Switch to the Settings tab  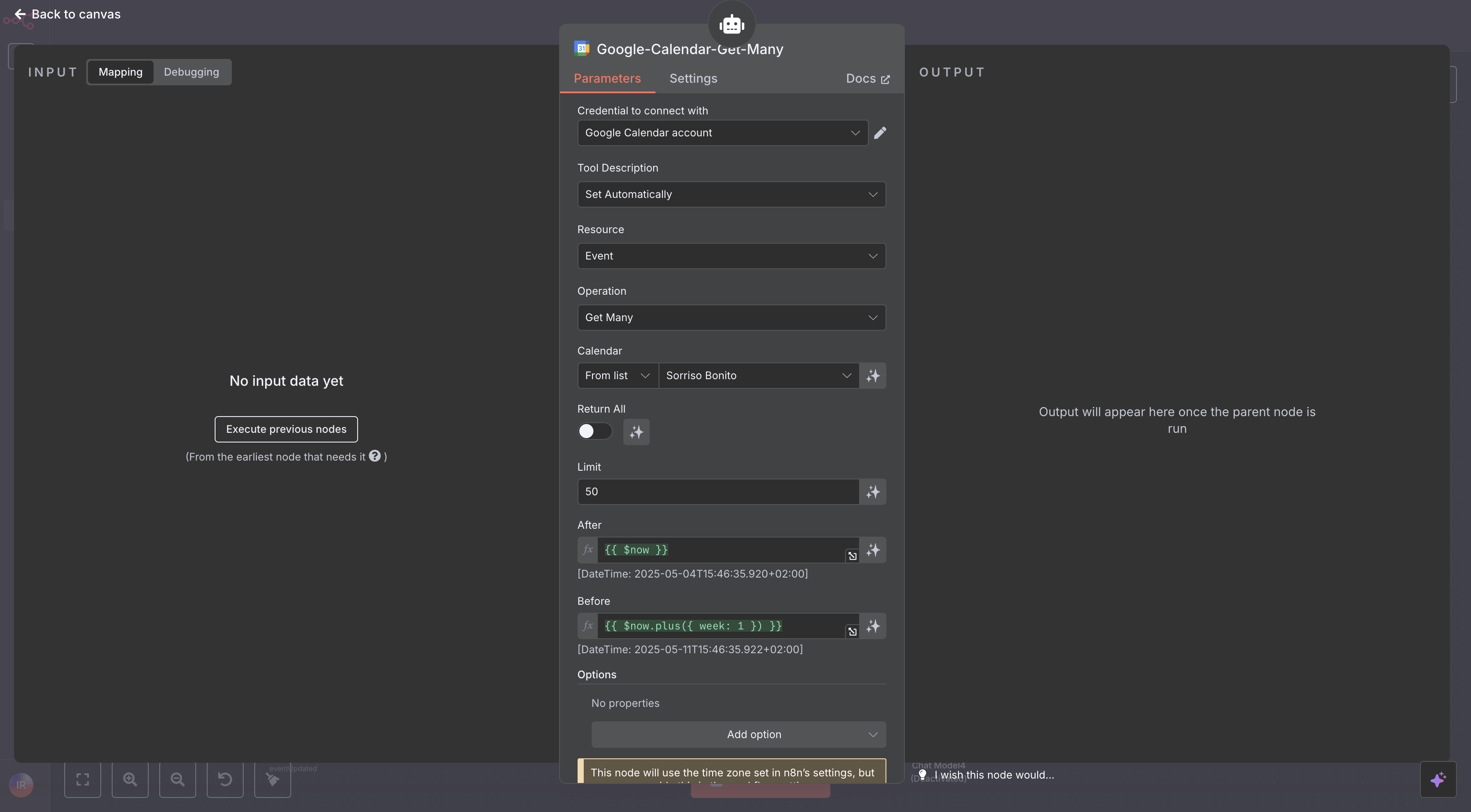(693, 79)
